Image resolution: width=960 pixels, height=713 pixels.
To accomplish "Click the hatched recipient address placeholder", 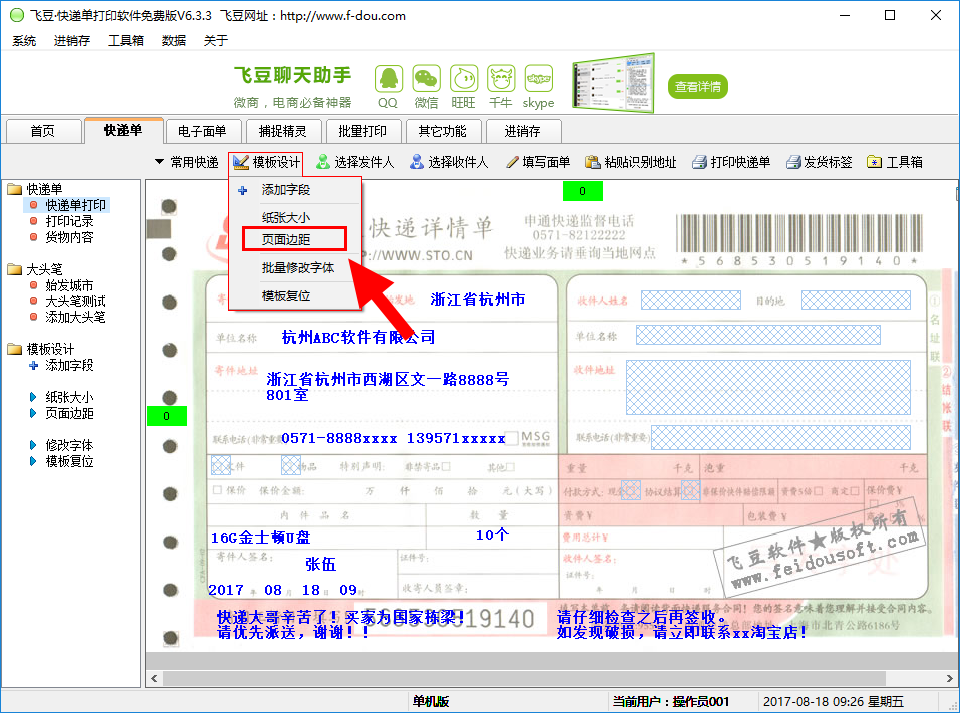I will (x=768, y=387).
